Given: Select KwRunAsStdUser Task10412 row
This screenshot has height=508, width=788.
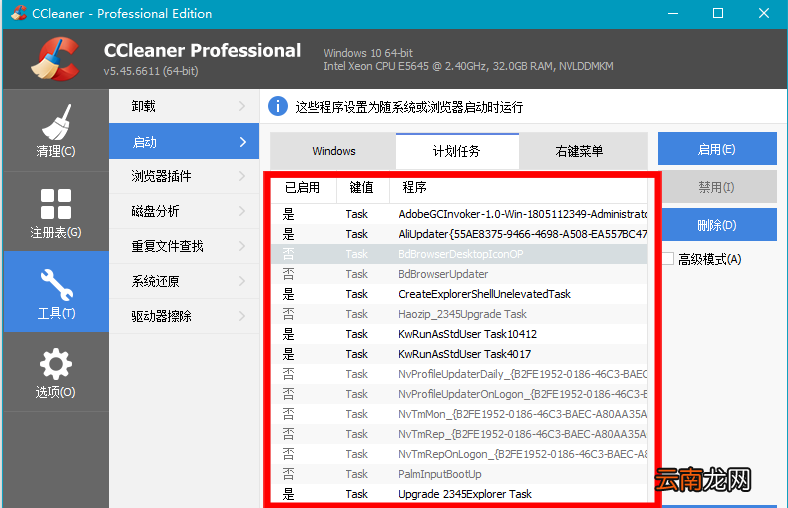Looking at the screenshot, I should click(x=459, y=334).
